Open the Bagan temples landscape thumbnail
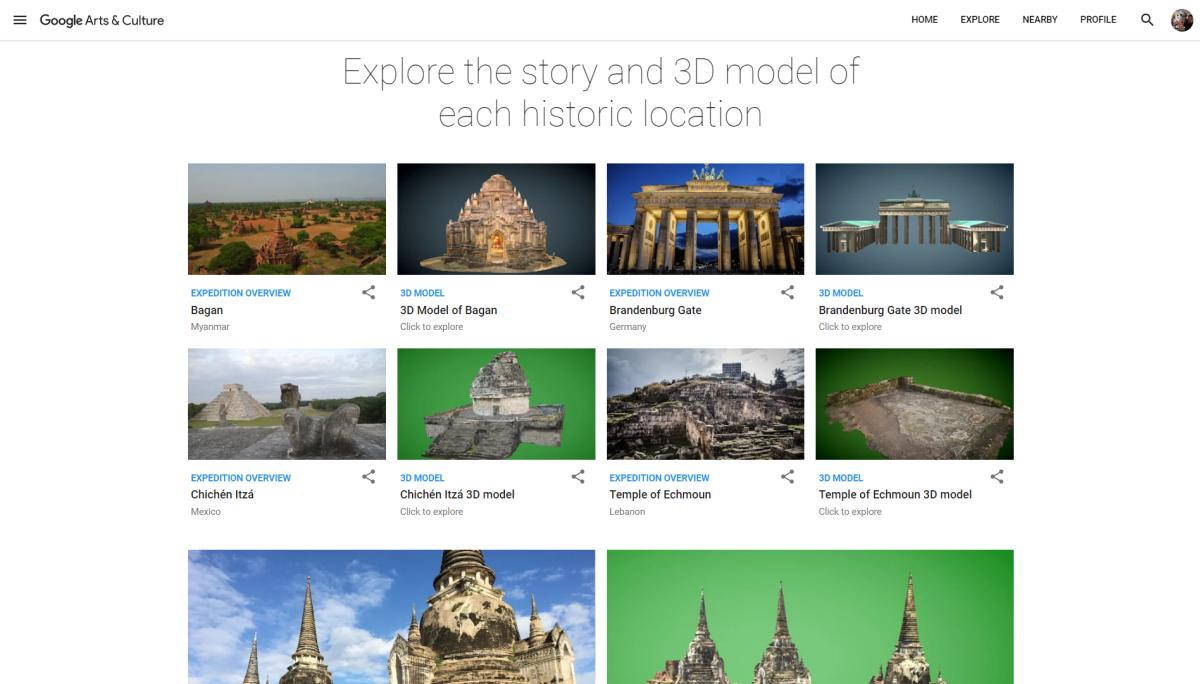Image resolution: width=1200 pixels, height=684 pixels. pos(287,219)
